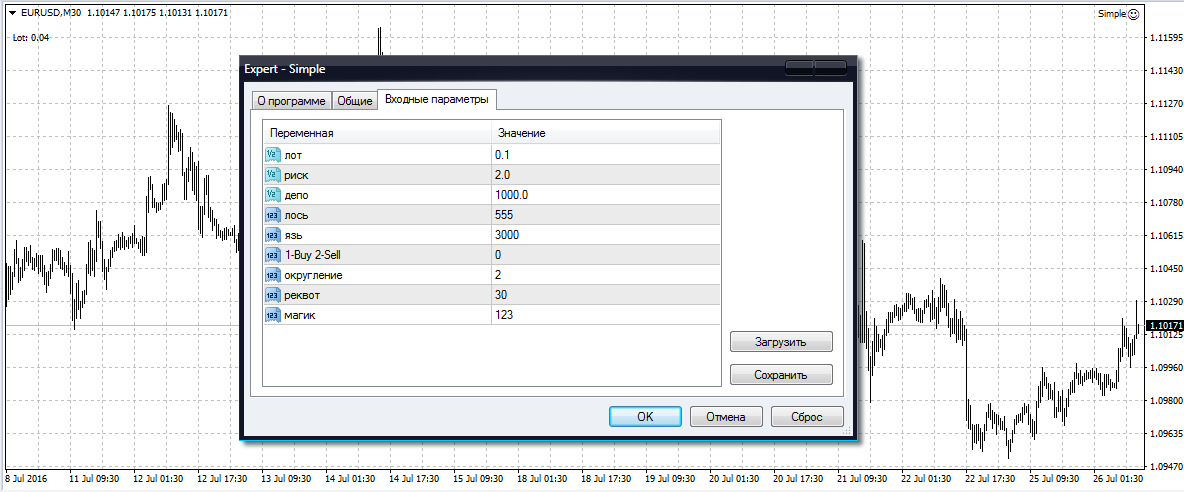Click the integer icon beside магик
Image resolution: width=1184 pixels, height=492 pixels.
tap(273, 315)
